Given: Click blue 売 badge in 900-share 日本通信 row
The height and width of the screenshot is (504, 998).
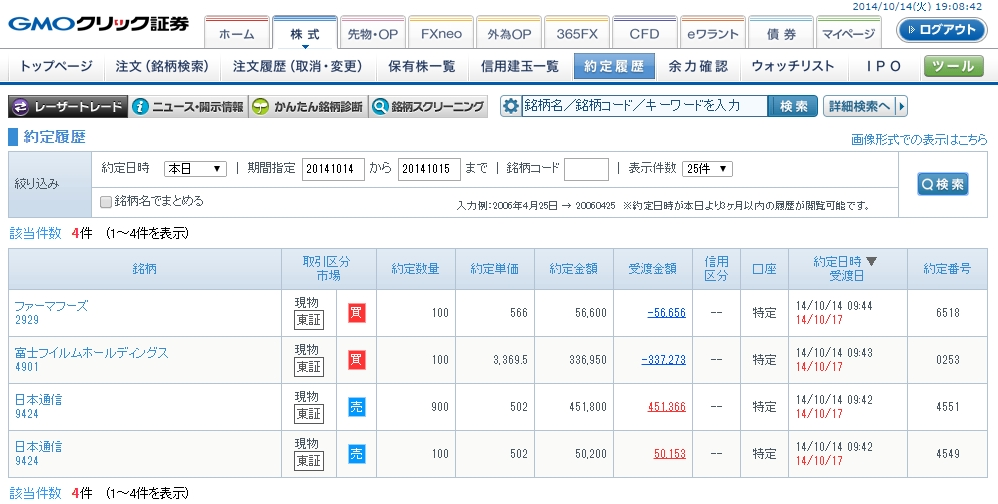Looking at the screenshot, I should 357,407.
